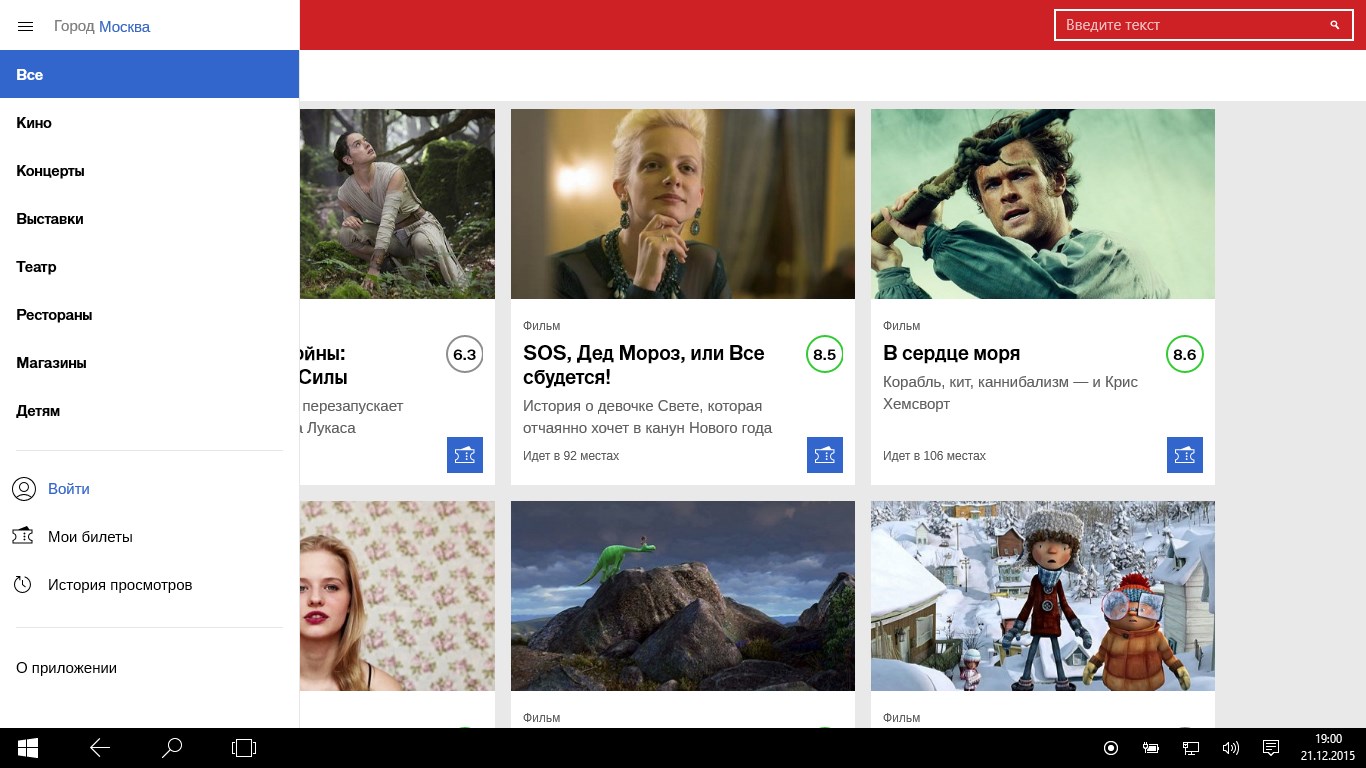The image size is (1366, 768).
Task: Open the 8.5 rating circle
Action: click(825, 354)
